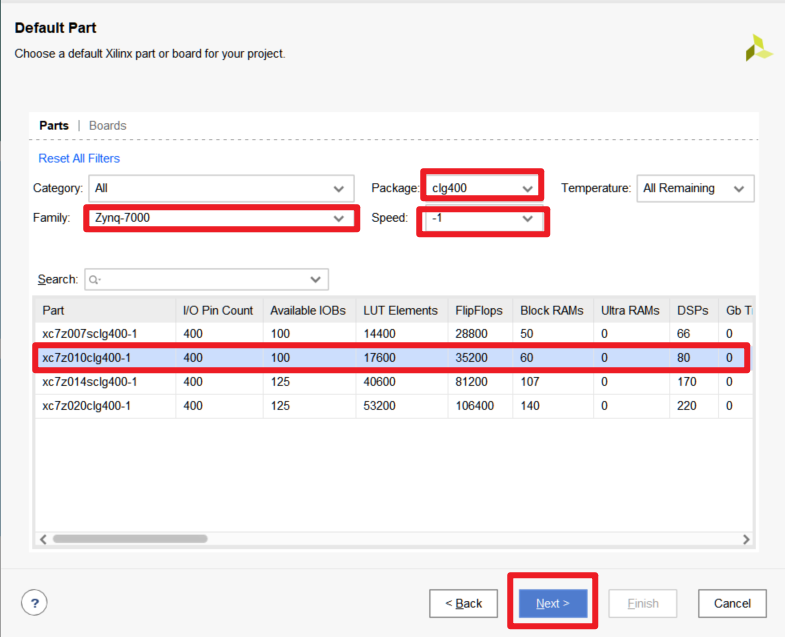
Task: Click LUT value 14400
Action: tap(379, 334)
